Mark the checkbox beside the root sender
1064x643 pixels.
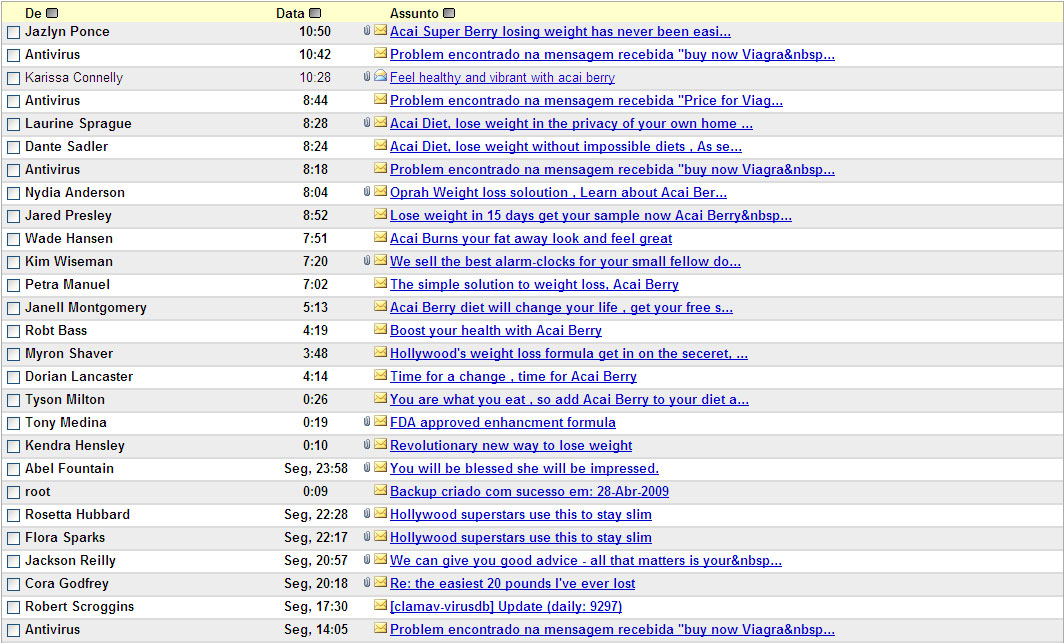click(x=13, y=492)
